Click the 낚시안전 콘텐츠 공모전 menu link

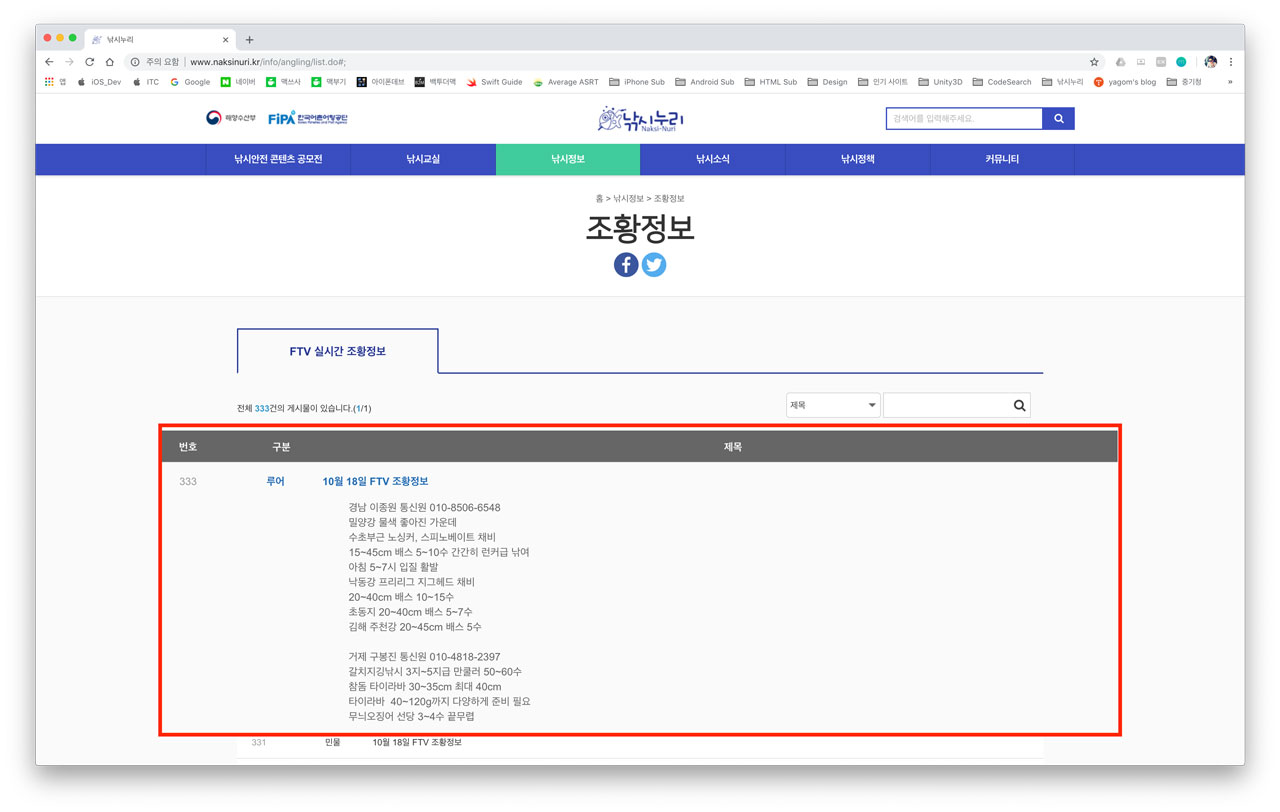pyautogui.click(x=278, y=159)
